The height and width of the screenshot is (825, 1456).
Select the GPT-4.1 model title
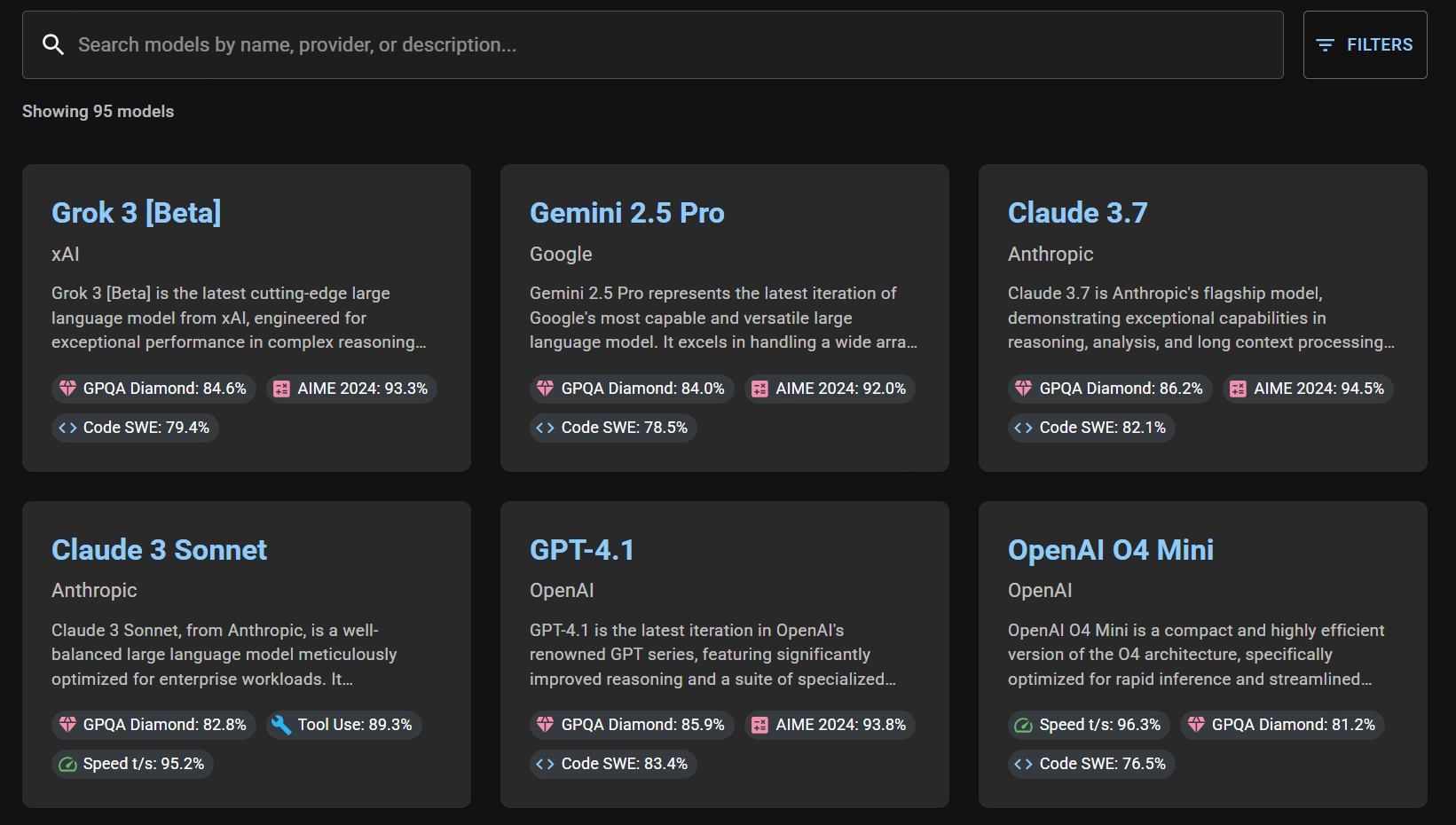point(582,549)
